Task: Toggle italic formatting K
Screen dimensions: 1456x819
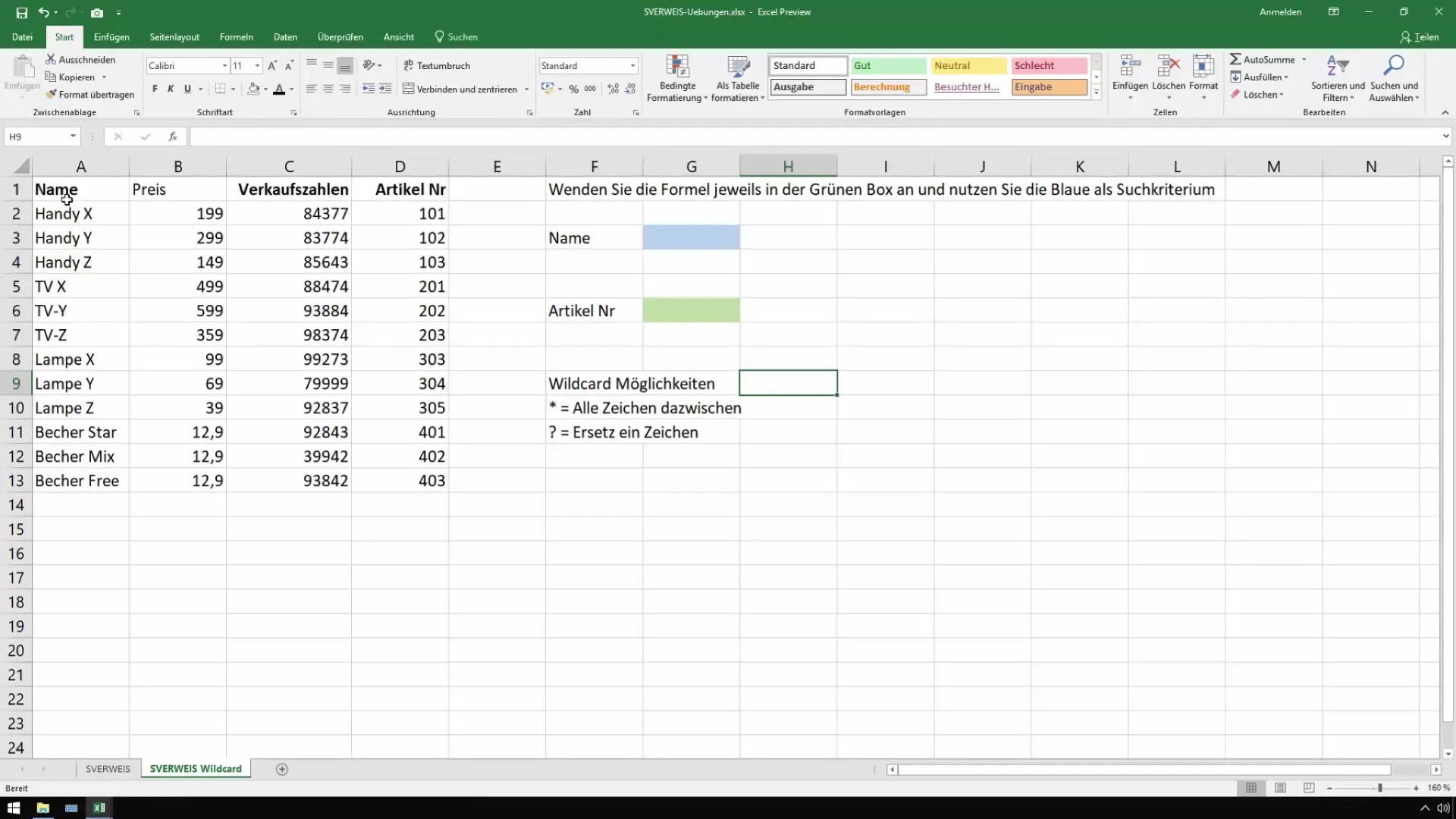Action: tap(171, 89)
